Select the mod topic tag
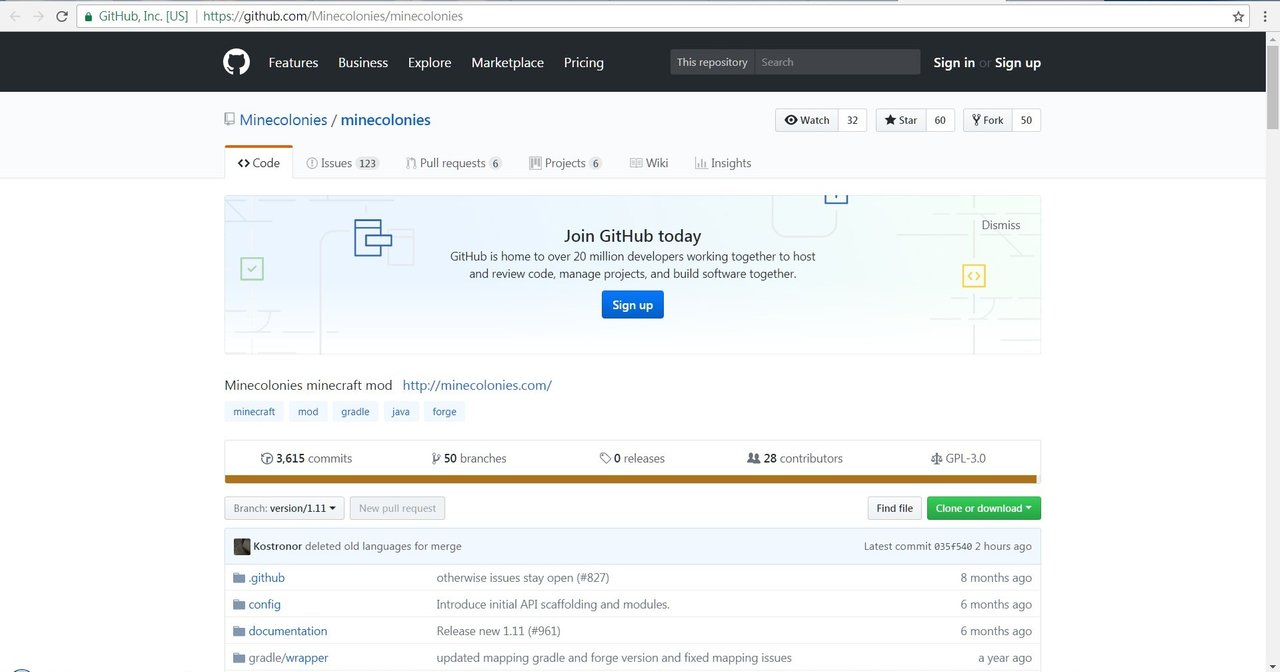 308,412
